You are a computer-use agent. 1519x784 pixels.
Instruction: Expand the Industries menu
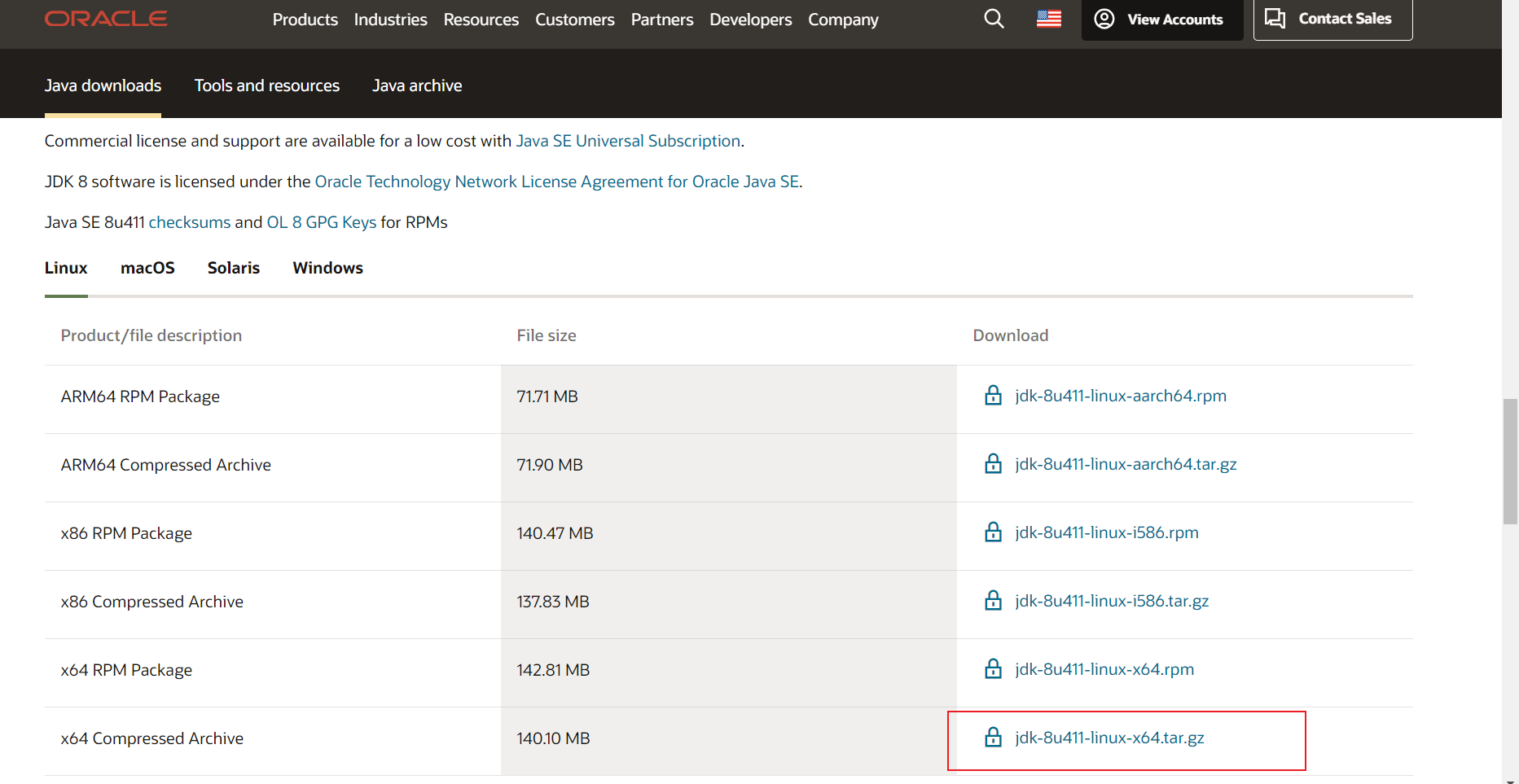[x=390, y=20]
